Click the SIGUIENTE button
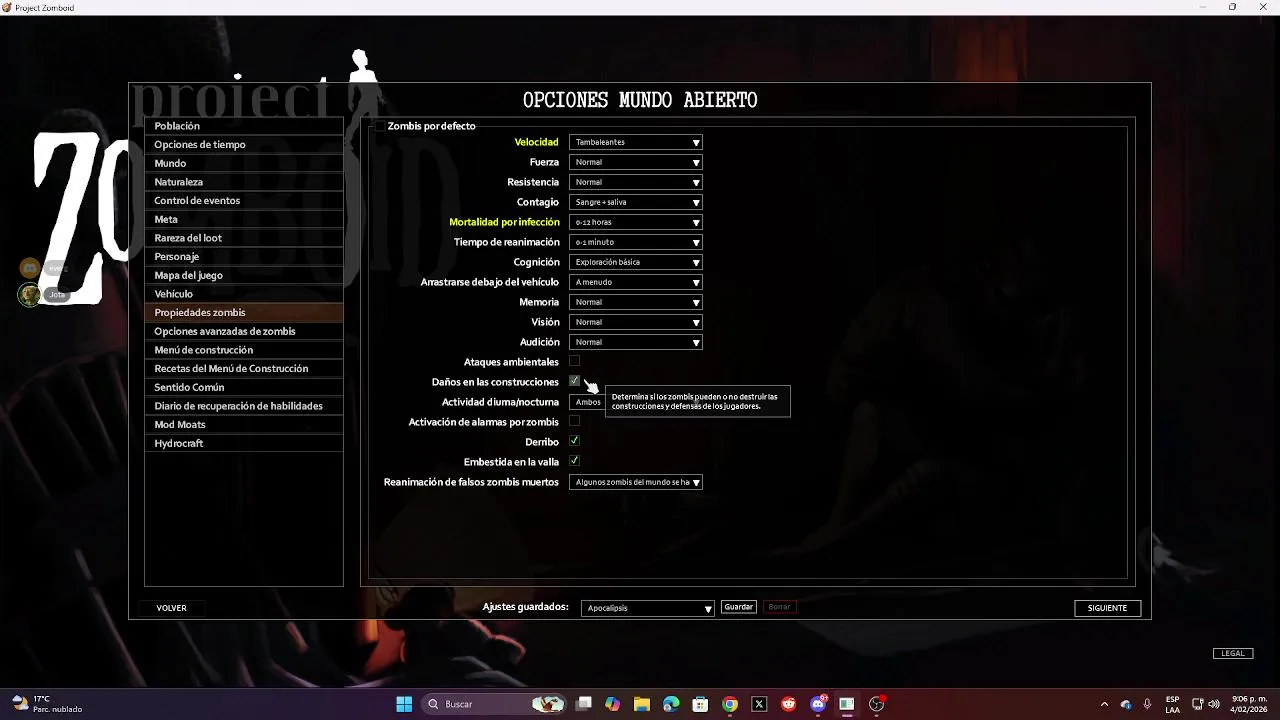The height and width of the screenshot is (720, 1280). (x=1107, y=608)
